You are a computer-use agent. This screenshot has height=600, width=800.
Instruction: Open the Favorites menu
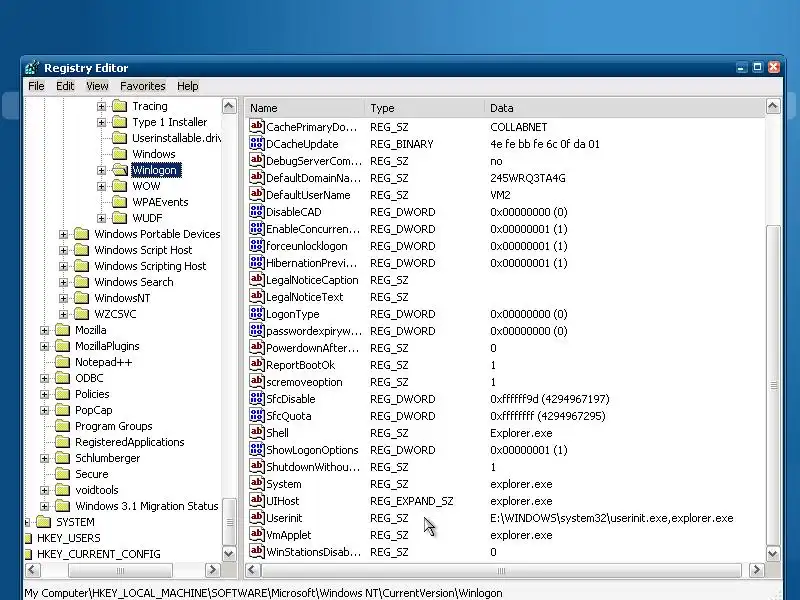click(x=142, y=86)
